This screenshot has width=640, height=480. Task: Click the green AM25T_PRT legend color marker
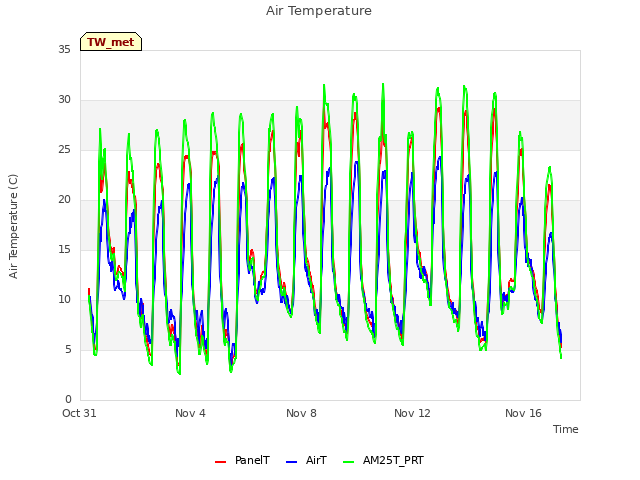tap(349, 462)
